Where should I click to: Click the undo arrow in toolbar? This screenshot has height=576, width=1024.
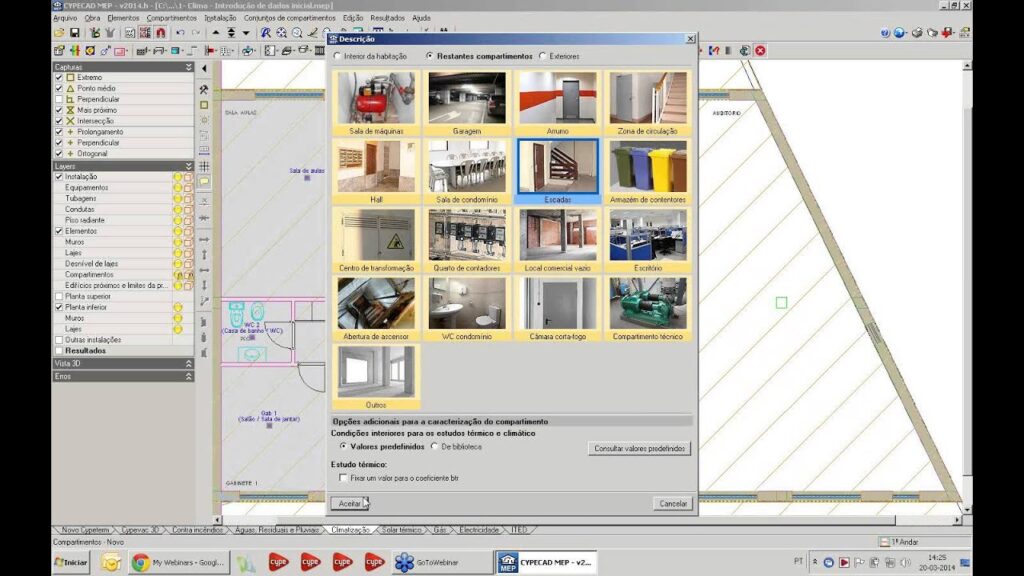coord(179,33)
